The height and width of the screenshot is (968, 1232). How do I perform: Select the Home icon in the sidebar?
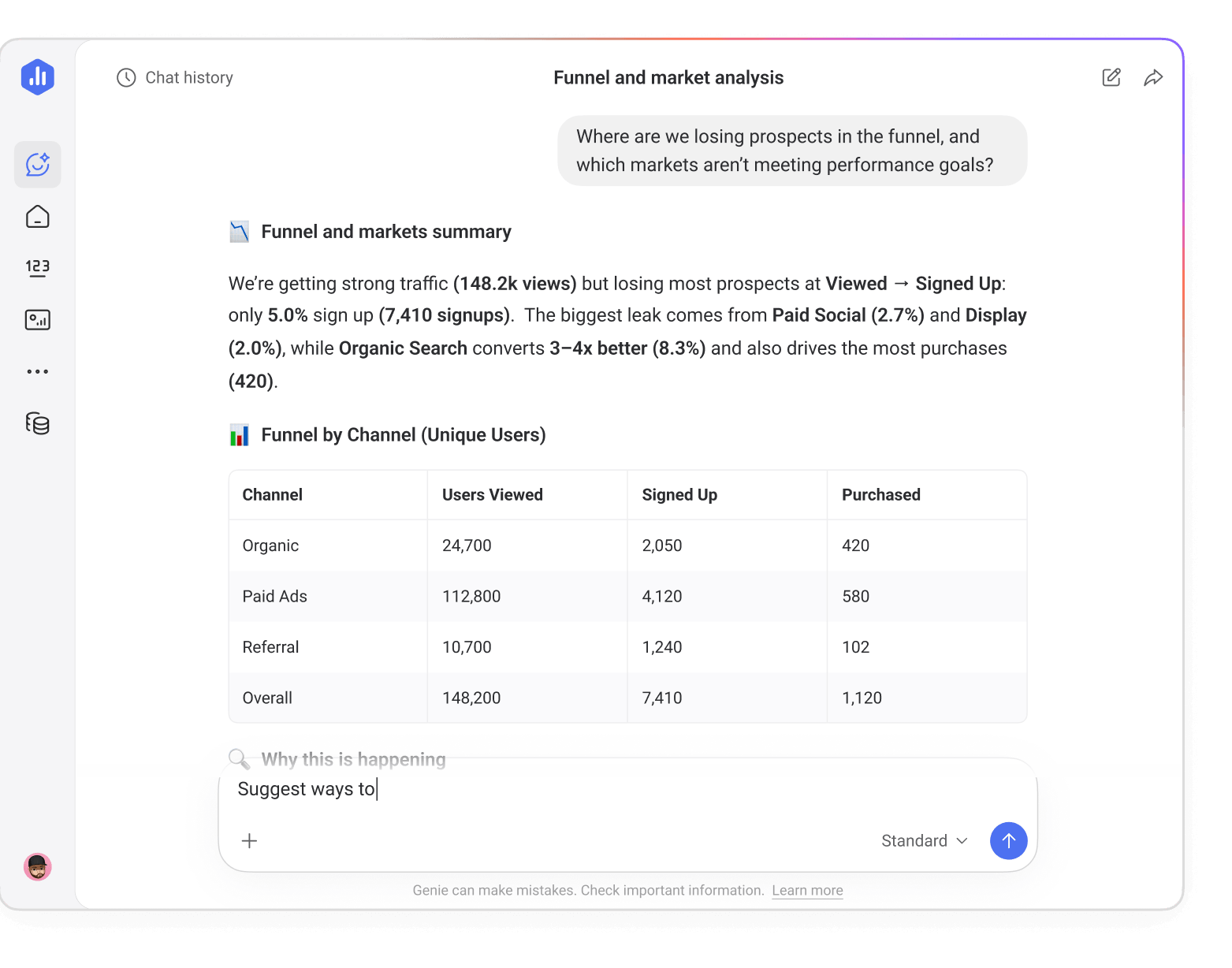tap(37, 217)
